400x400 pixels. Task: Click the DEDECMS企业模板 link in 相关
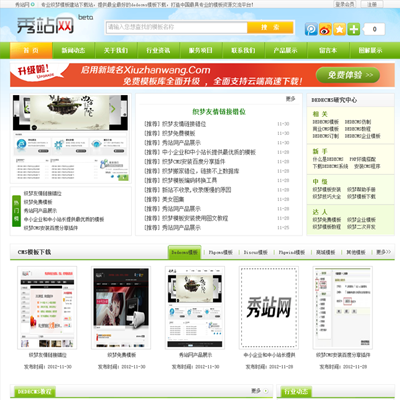(362, 136)
